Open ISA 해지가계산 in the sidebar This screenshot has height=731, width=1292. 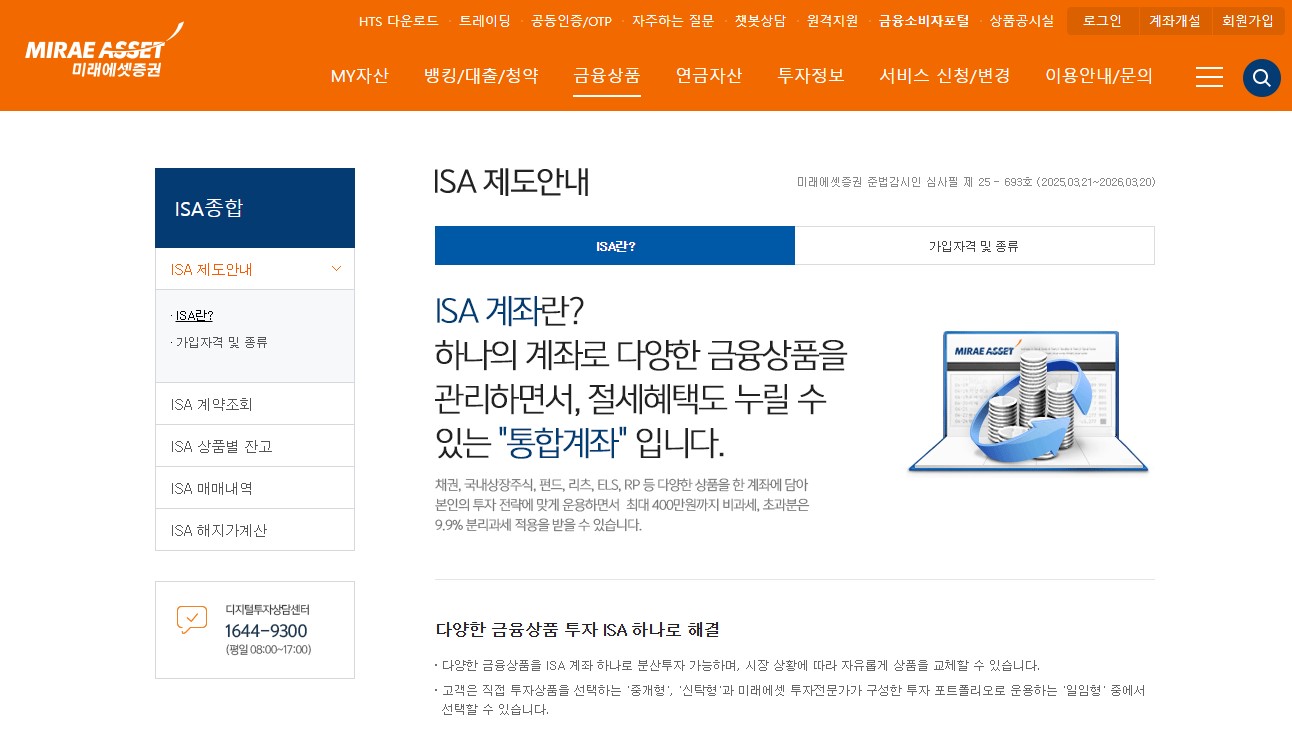[255, 530]
